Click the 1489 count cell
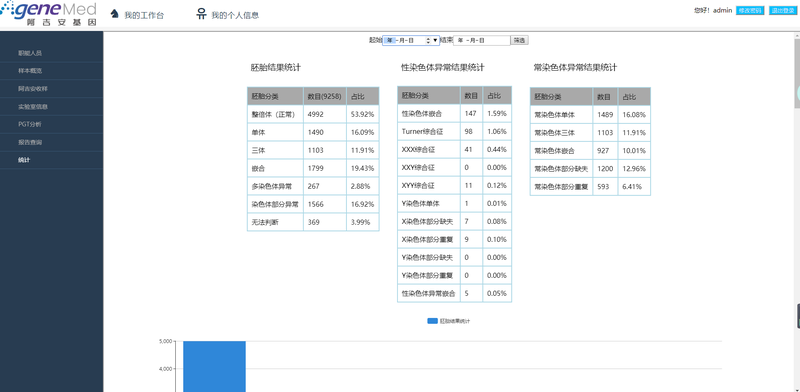This screenshot has height=392, width=800. 606,115
